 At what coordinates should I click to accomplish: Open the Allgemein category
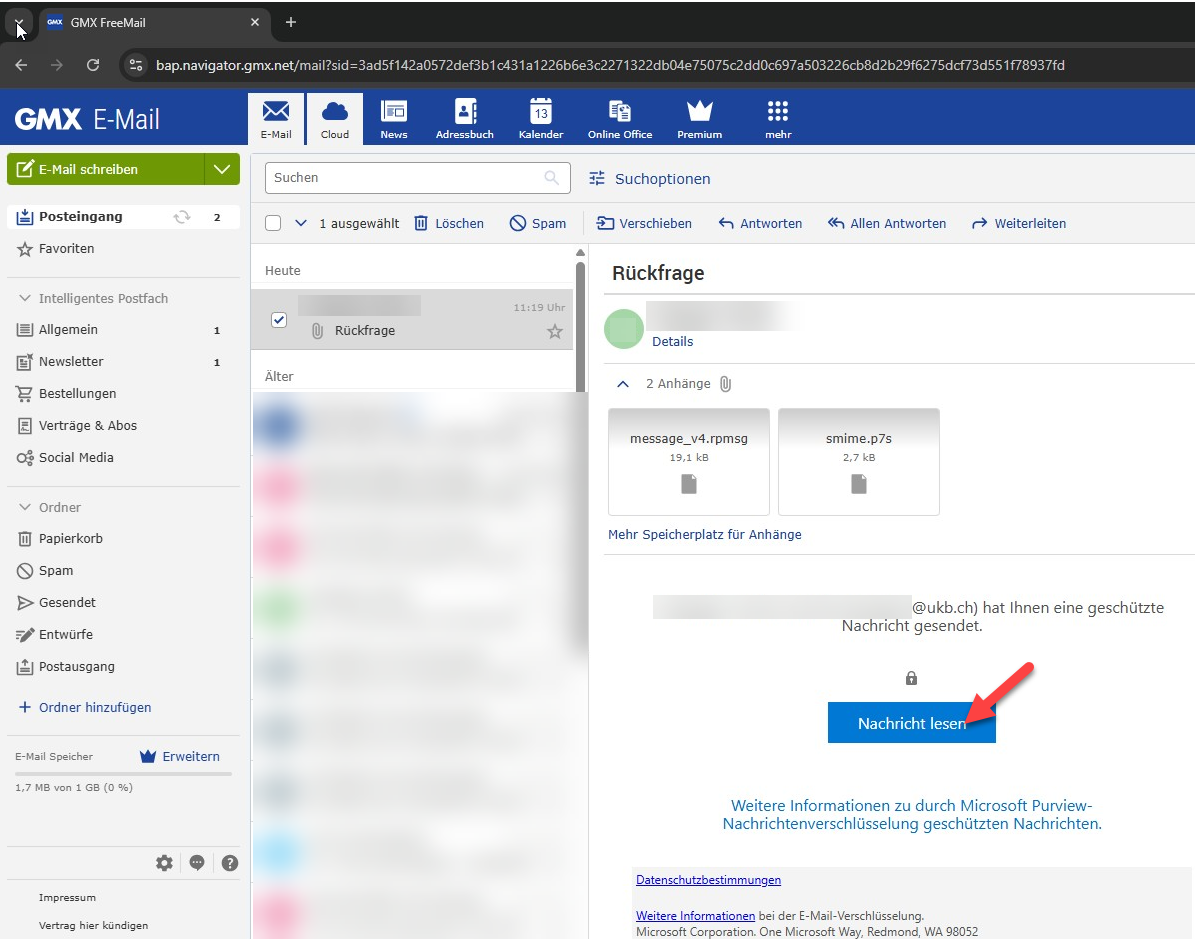pyautogui.click(x=123, y=330)
